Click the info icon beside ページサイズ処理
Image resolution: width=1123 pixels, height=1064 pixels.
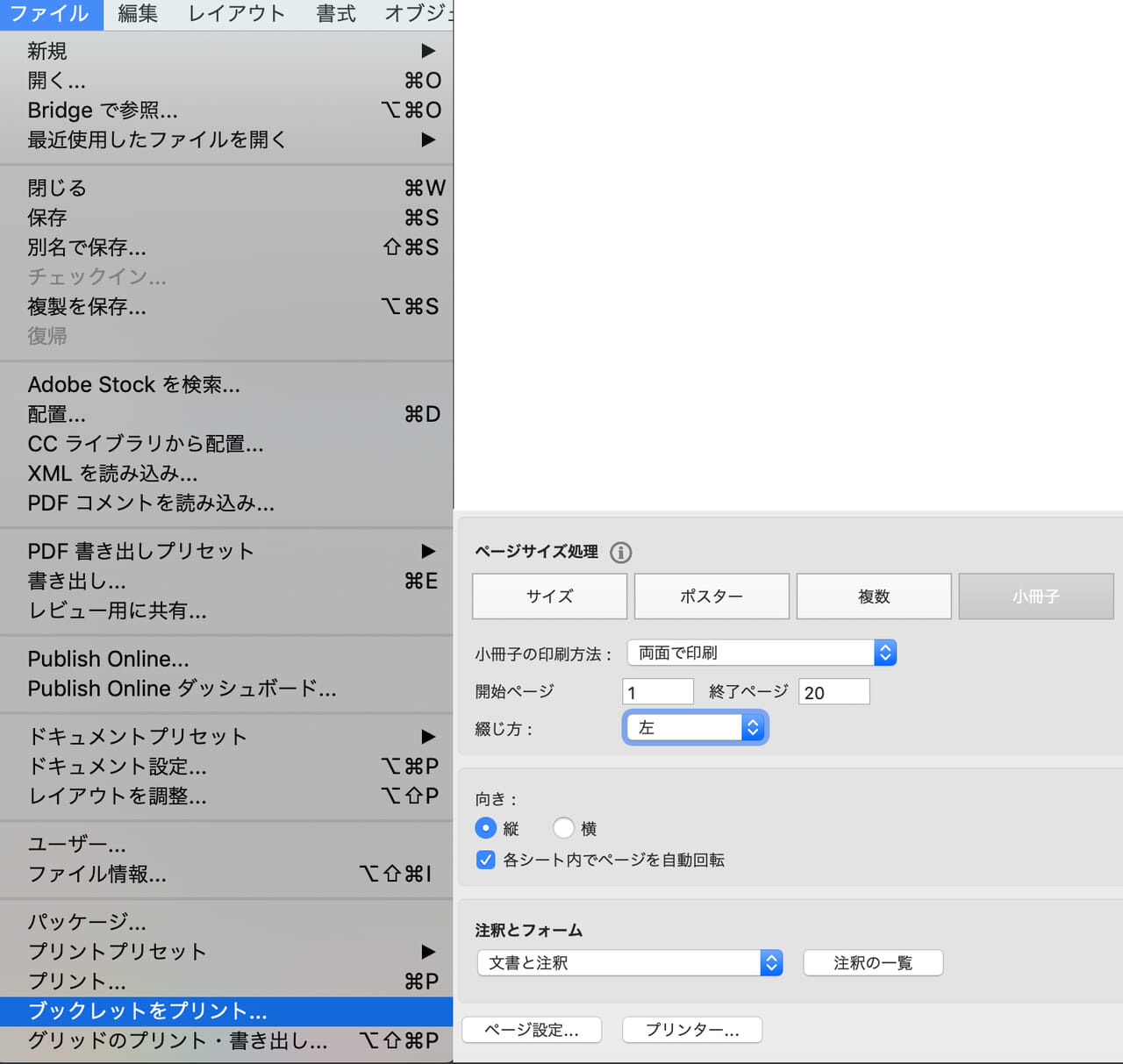(620, 553)
